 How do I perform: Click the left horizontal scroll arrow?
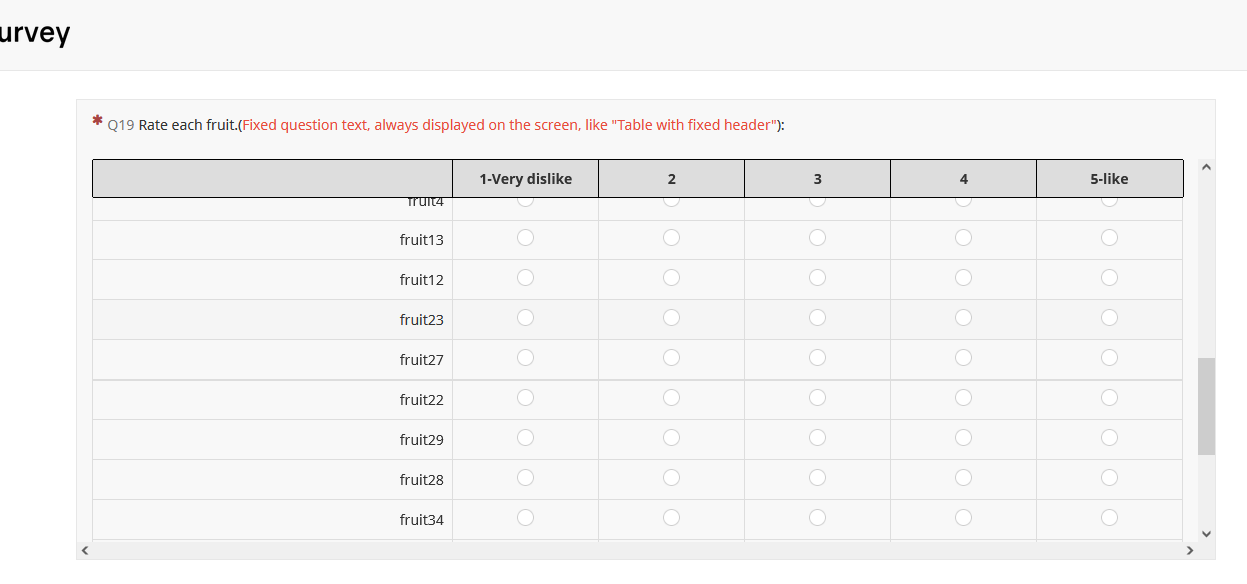tap(85, 550)
